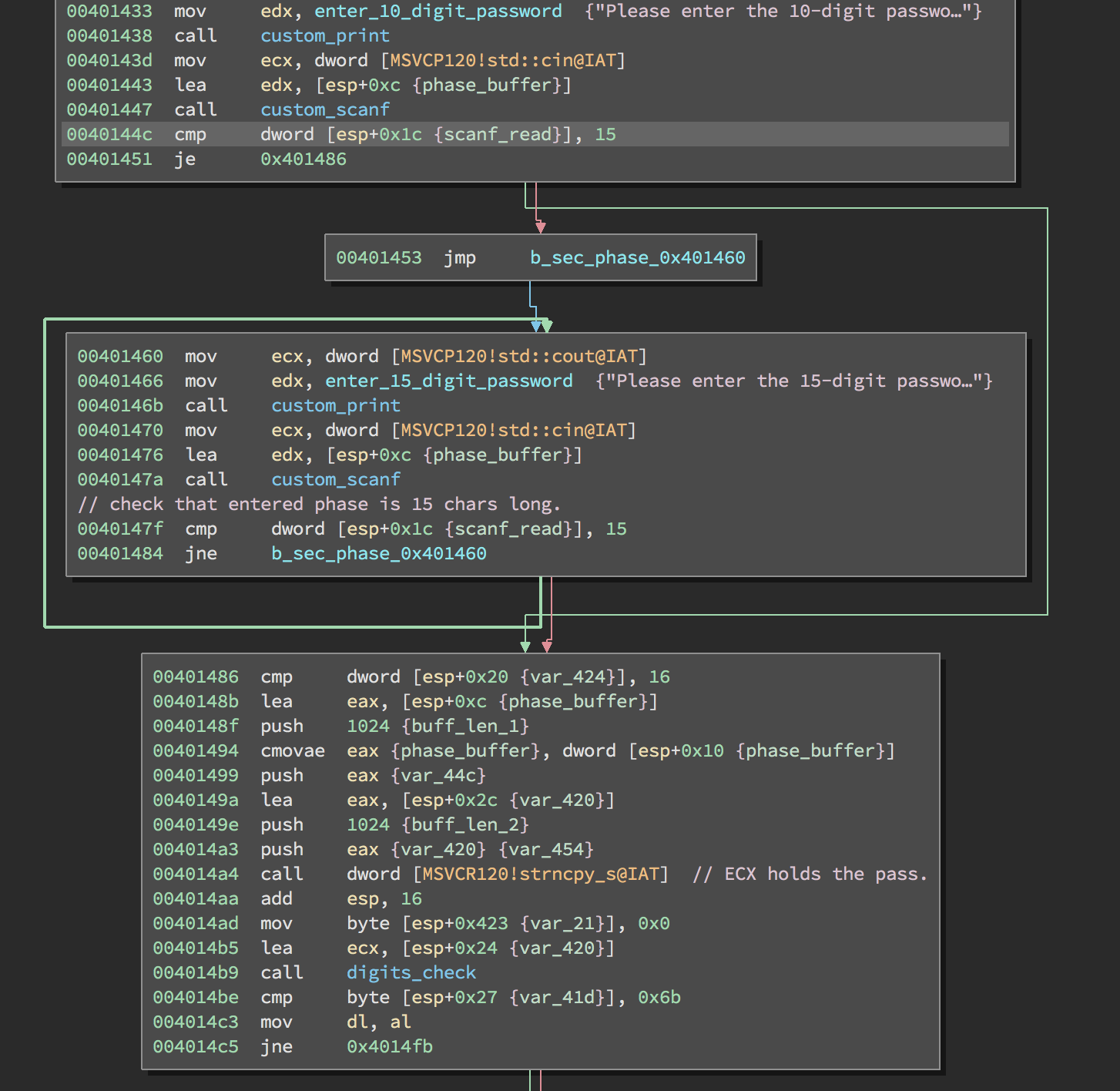Click the enter_15_digit_password string symbol
The image size is (1120, 1091).
[448, 381]
